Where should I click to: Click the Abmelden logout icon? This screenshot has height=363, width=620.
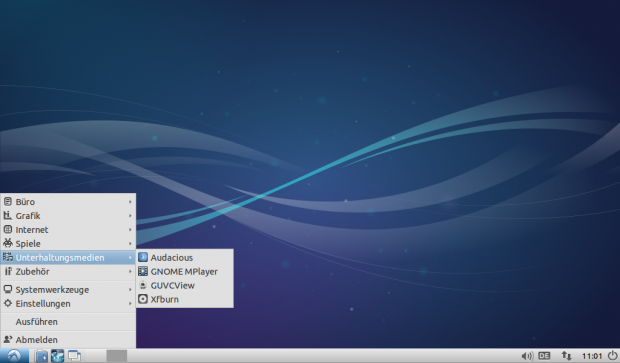(x=8, y=340)
